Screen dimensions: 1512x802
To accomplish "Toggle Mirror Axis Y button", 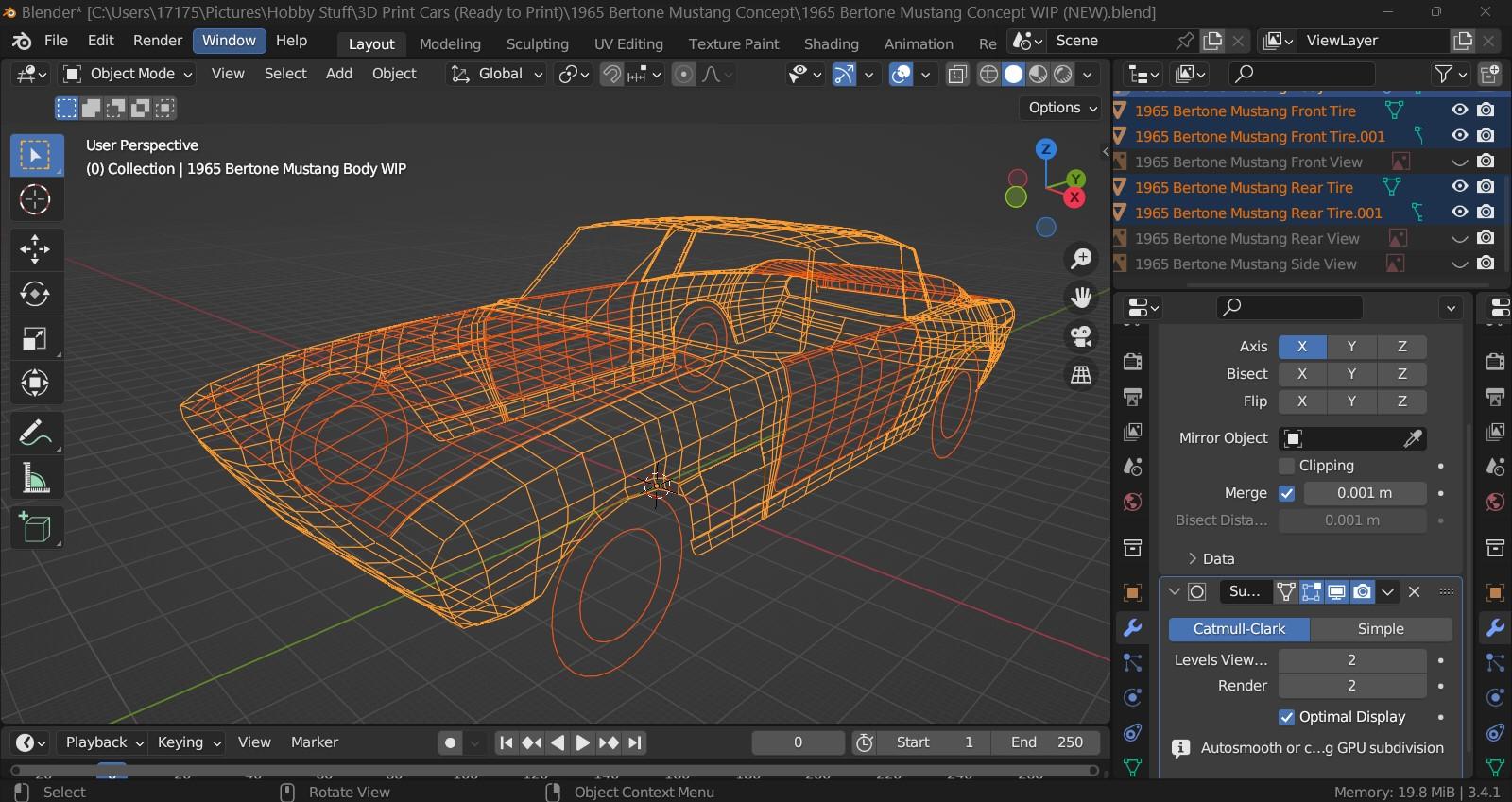I will tap(1351, 347).
